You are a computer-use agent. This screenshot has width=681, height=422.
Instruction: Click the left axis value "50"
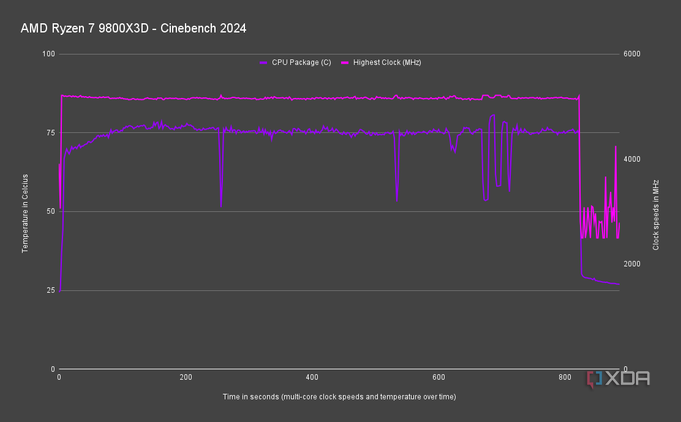tap(51, 211)
